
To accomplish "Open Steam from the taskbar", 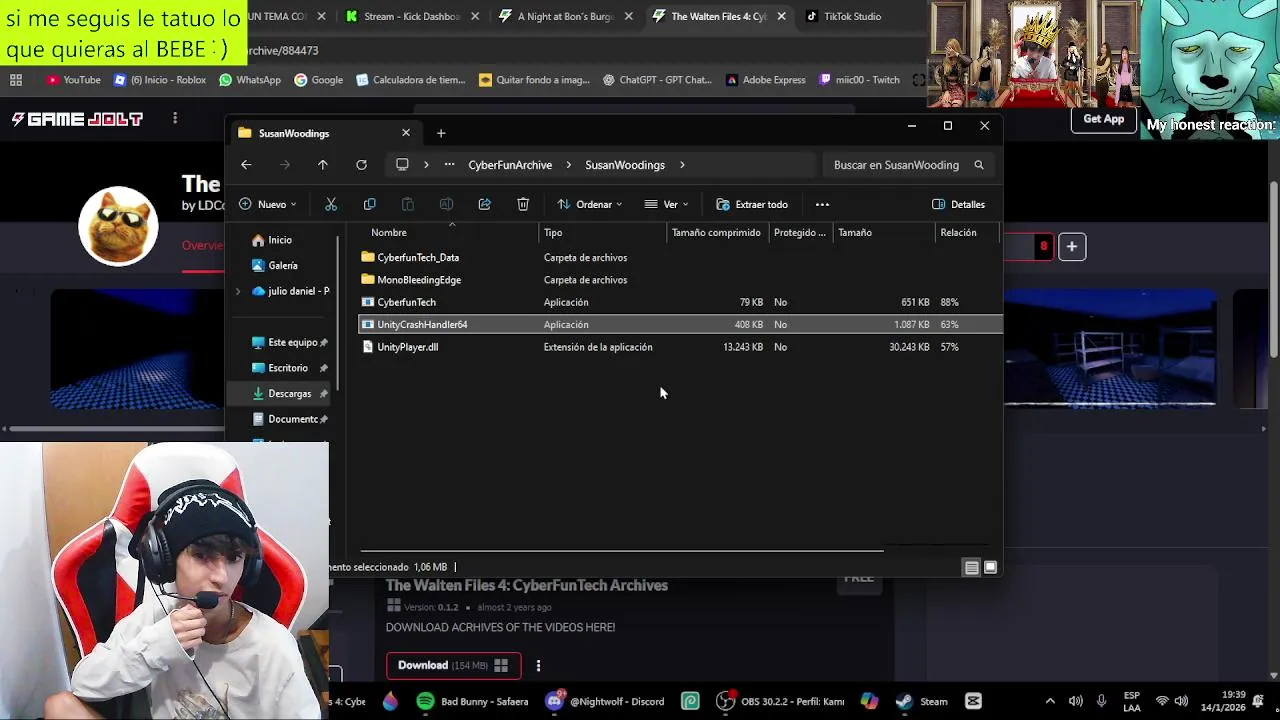I will tap(922, 701).
